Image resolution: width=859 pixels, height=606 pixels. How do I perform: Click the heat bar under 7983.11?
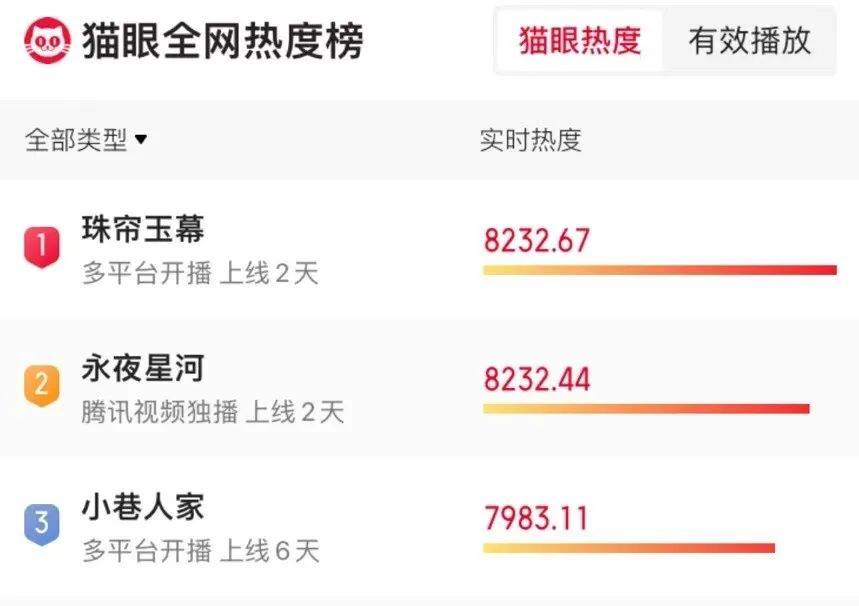tap(629, 548)
